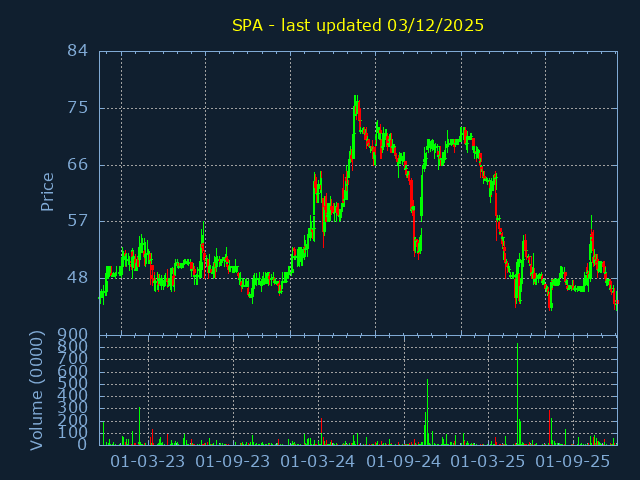This screenshot has width=640, height=480.
Task: Click the volume axis label 0
Action: tap(82, 444)
